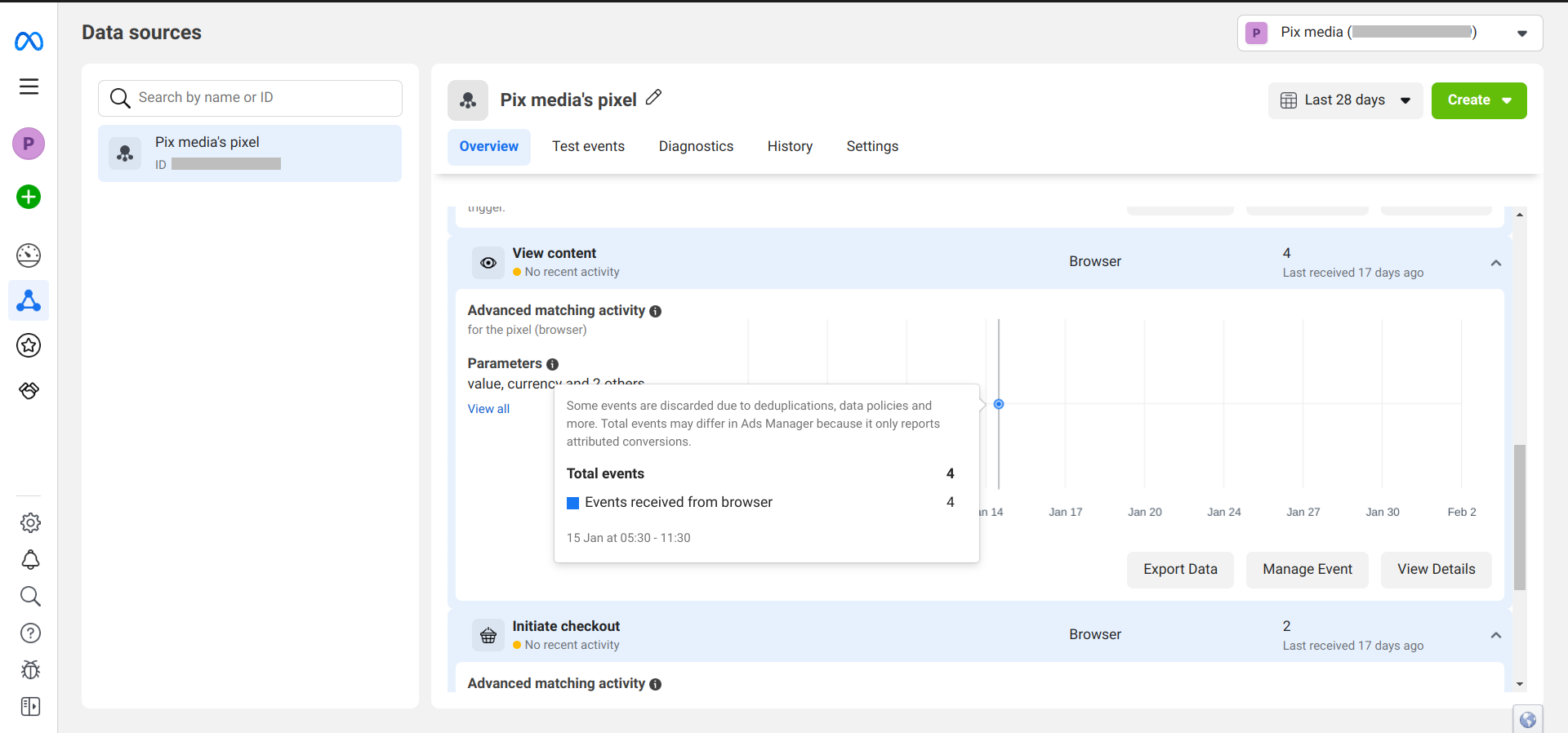This screenshot has width=1568, height=733.
Task: Select the Pix media's pixel list item
Action: pyautogui.click(x=250, y=153)
